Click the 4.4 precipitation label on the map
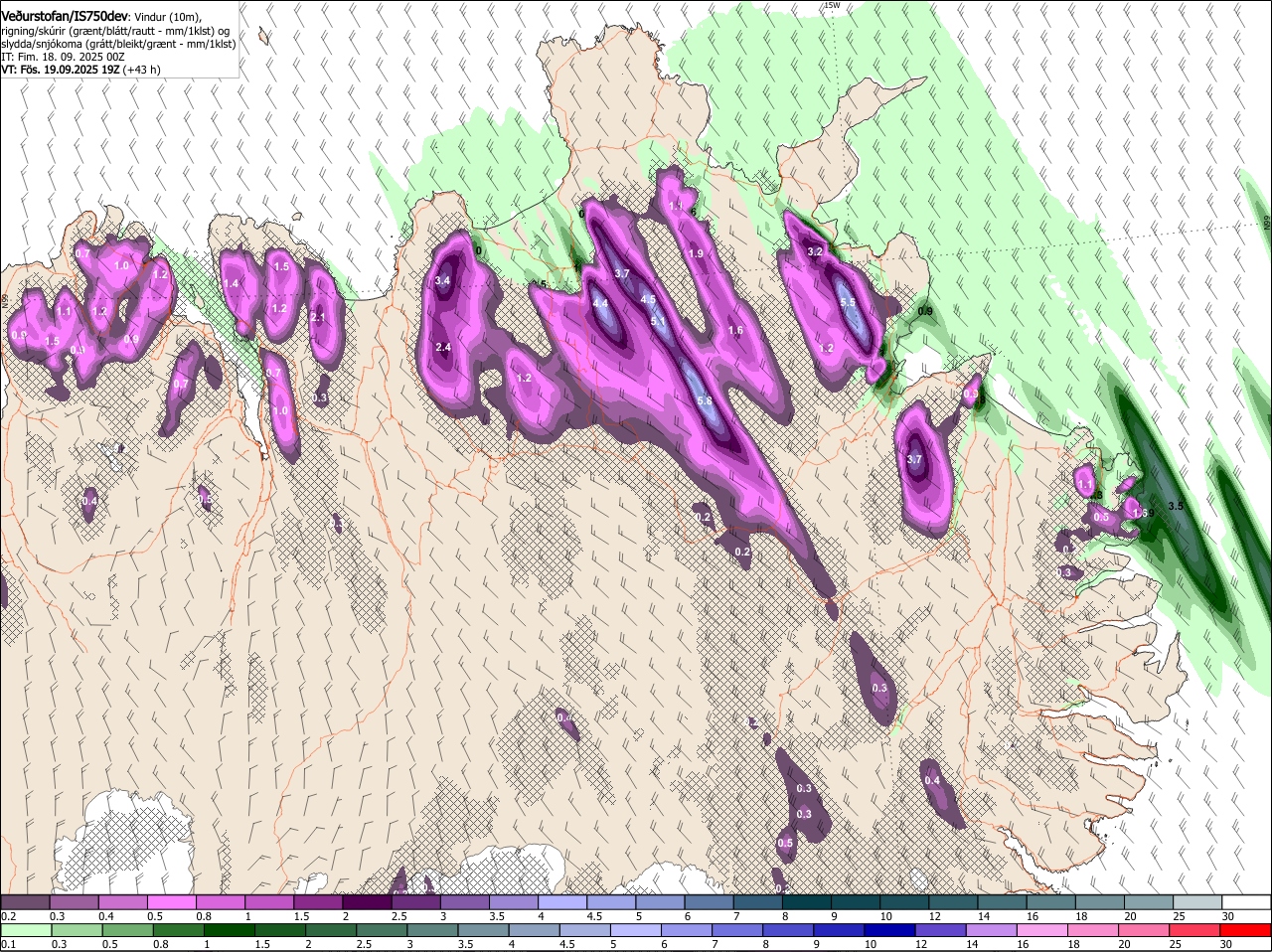This screenshot has height=952, width=1272. (x=600, y=304)
